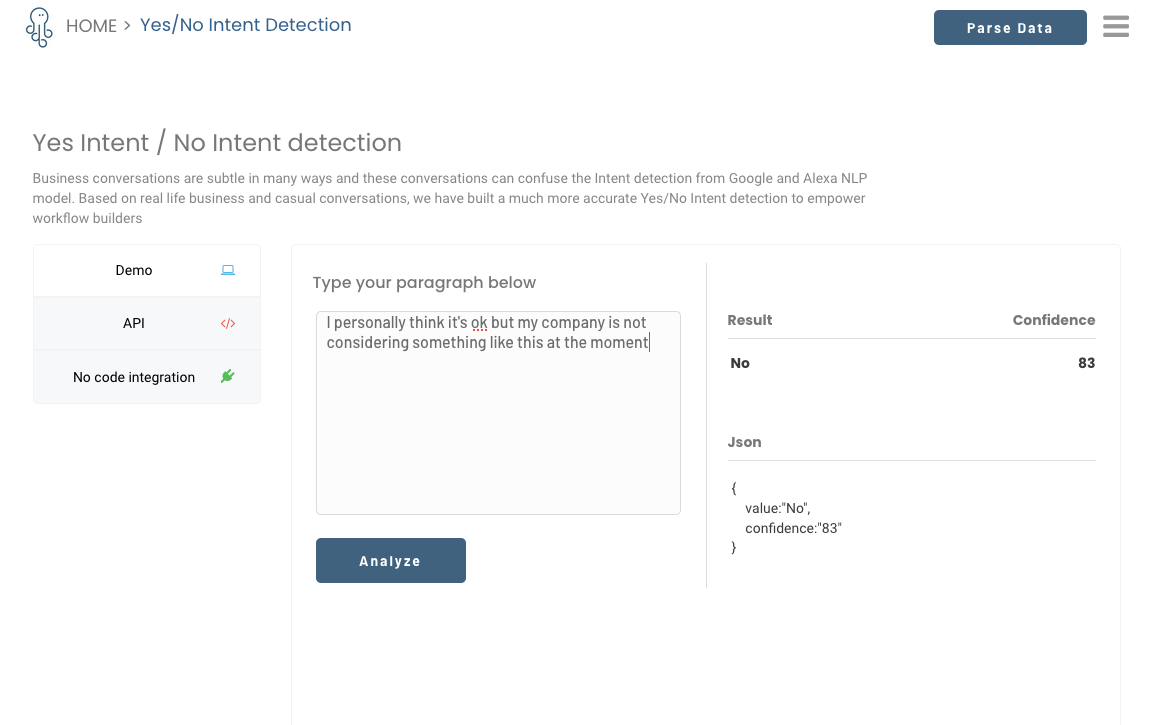The height and width of the screenshot is (725, 1160).
Task: Go to HOME via breadcrumb
Action: click(x=91, y=26)
